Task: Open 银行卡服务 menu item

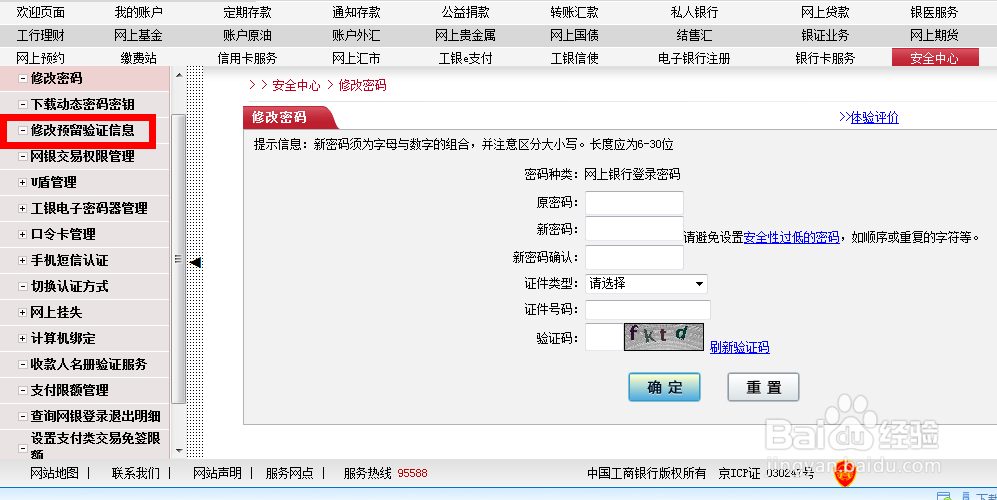Action: pos(825,59)
